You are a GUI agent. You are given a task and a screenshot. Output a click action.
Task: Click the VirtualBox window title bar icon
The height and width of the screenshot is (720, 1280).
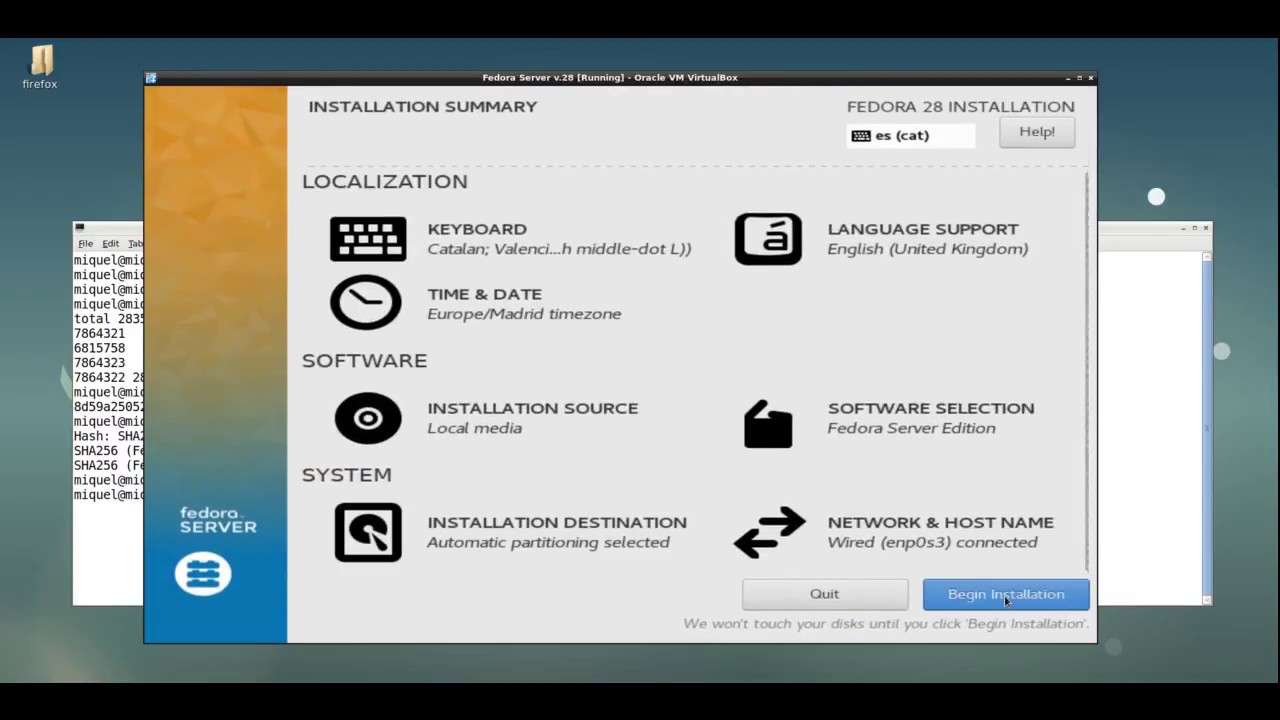tap(151, 78)
